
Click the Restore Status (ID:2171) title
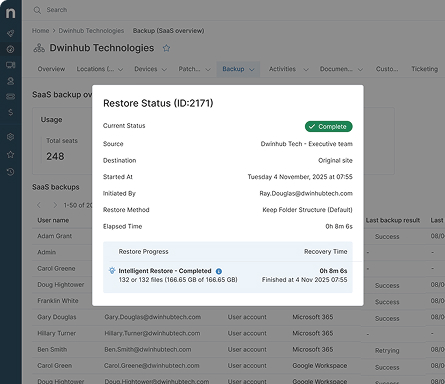[158, 103]
